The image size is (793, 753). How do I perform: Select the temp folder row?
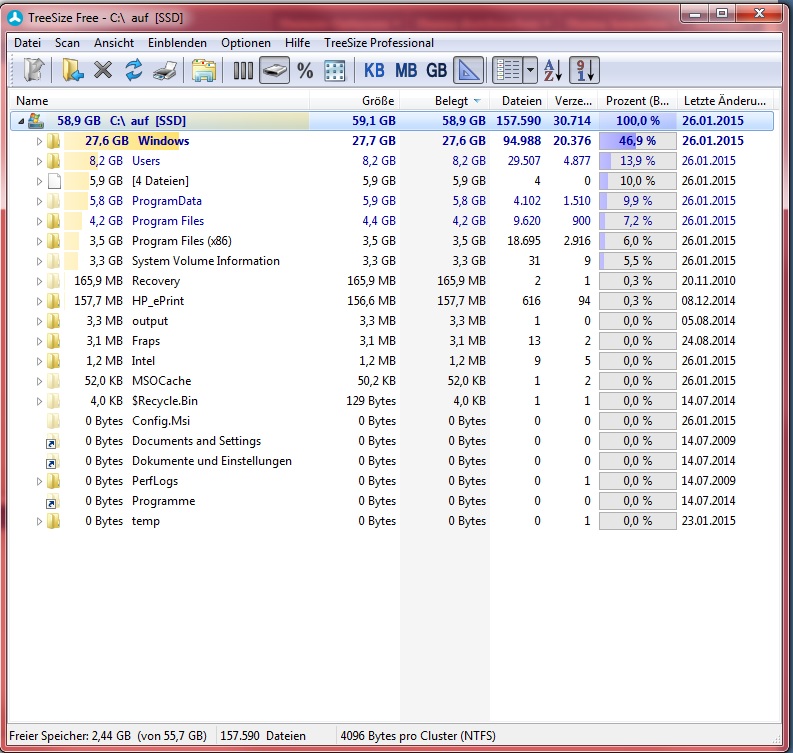(391, 521)
